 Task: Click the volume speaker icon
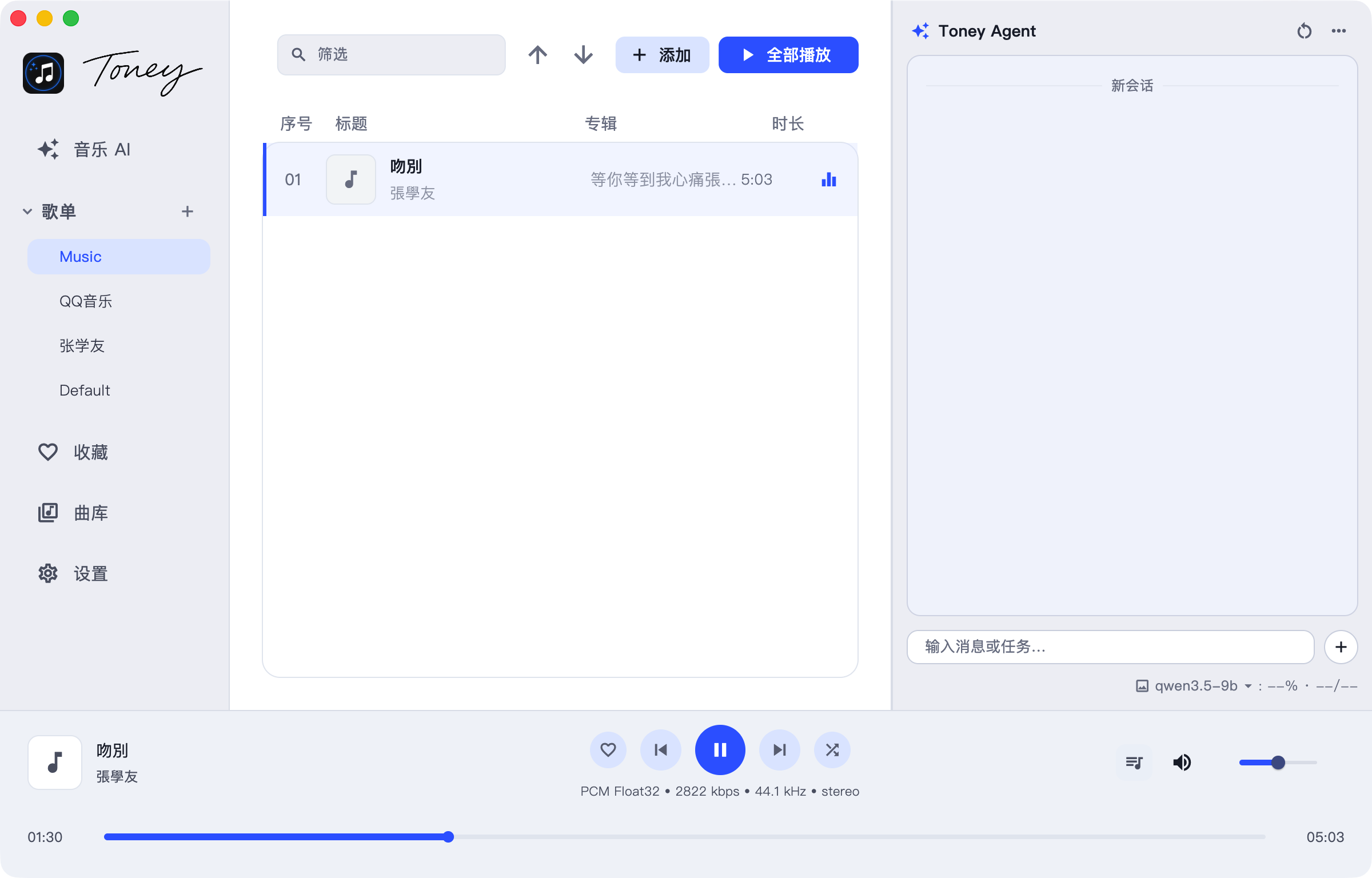pos(1182,762)
